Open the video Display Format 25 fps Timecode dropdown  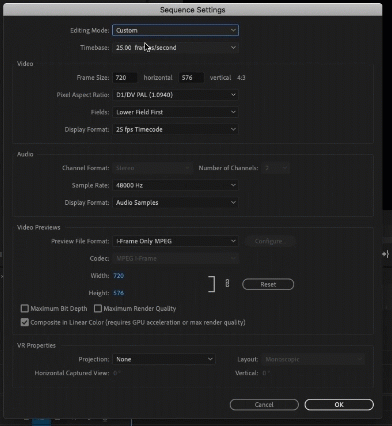(175, 129)
